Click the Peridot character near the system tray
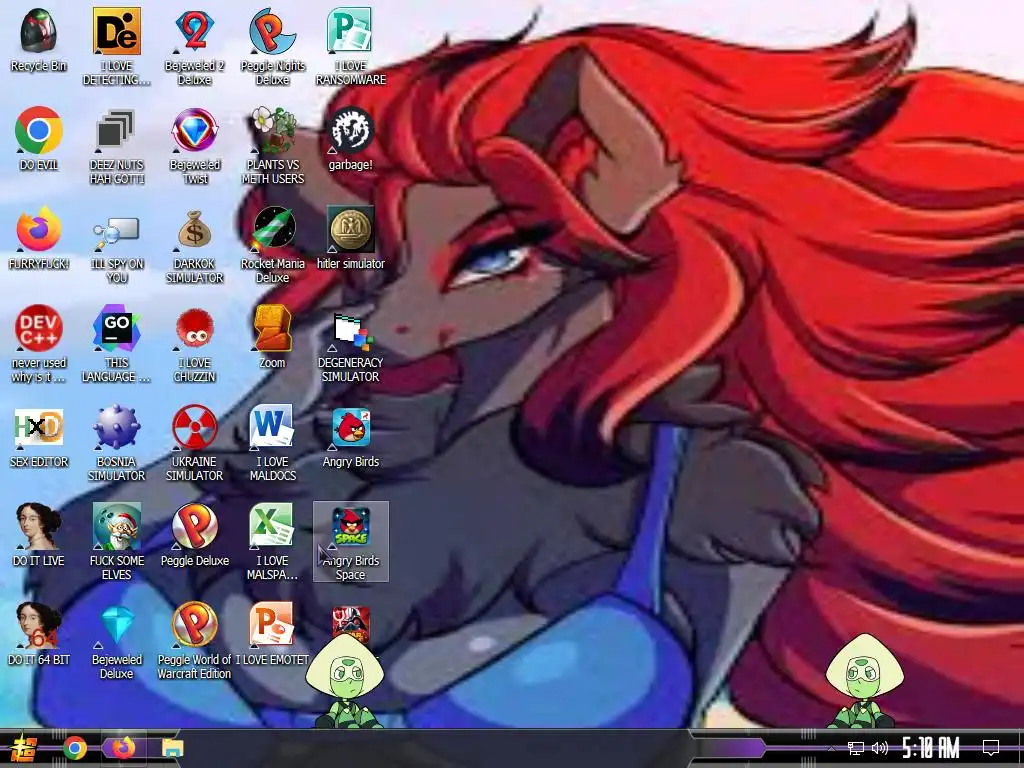Image resolution: width=1024 pixels, height=768 pixels. [864, 679]
